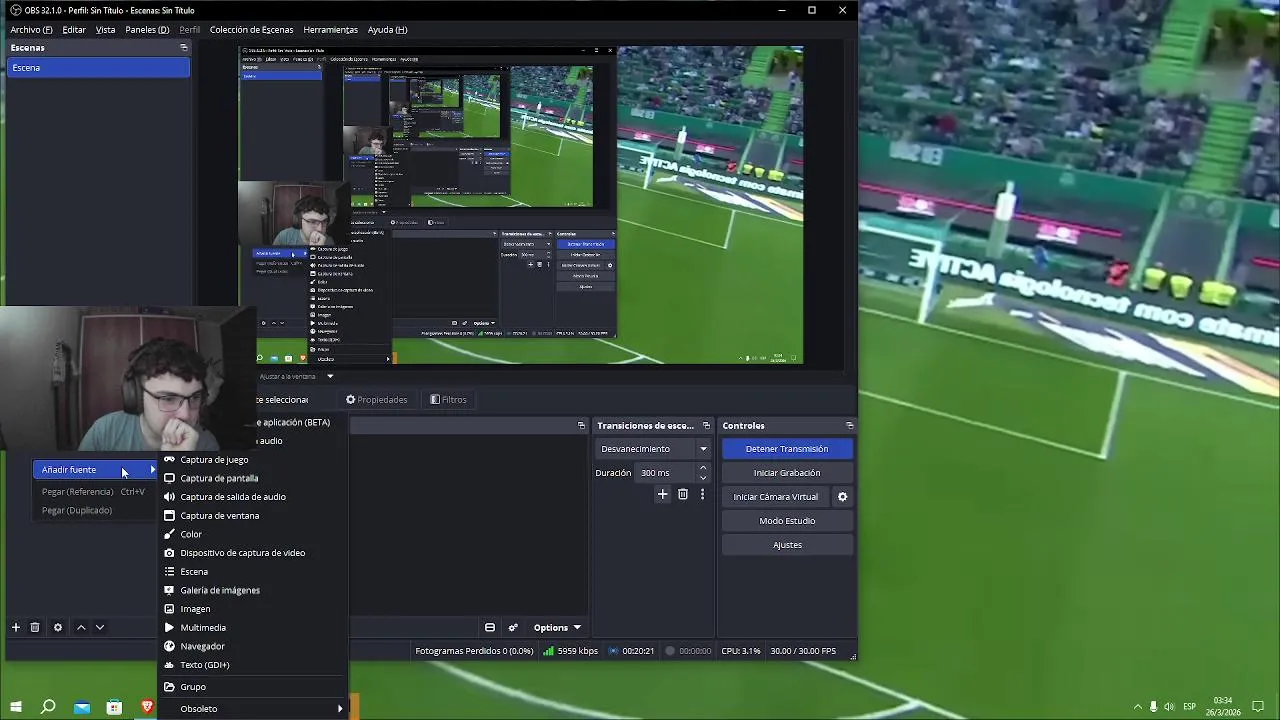This screenshot has height=720, width=1280.
Task: Undock the Escenas panel
Action: (183, 48)
